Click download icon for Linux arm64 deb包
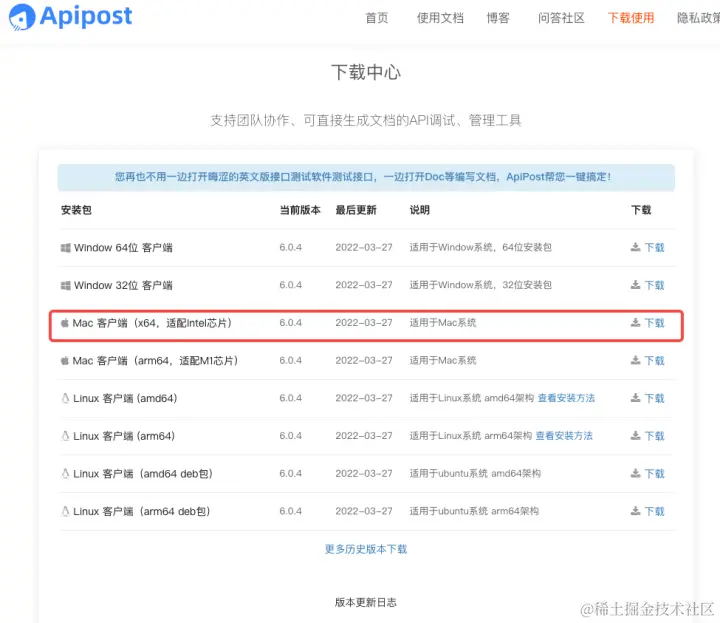Image resolution: width=720 pixels, height=623 pixels. 636,511
